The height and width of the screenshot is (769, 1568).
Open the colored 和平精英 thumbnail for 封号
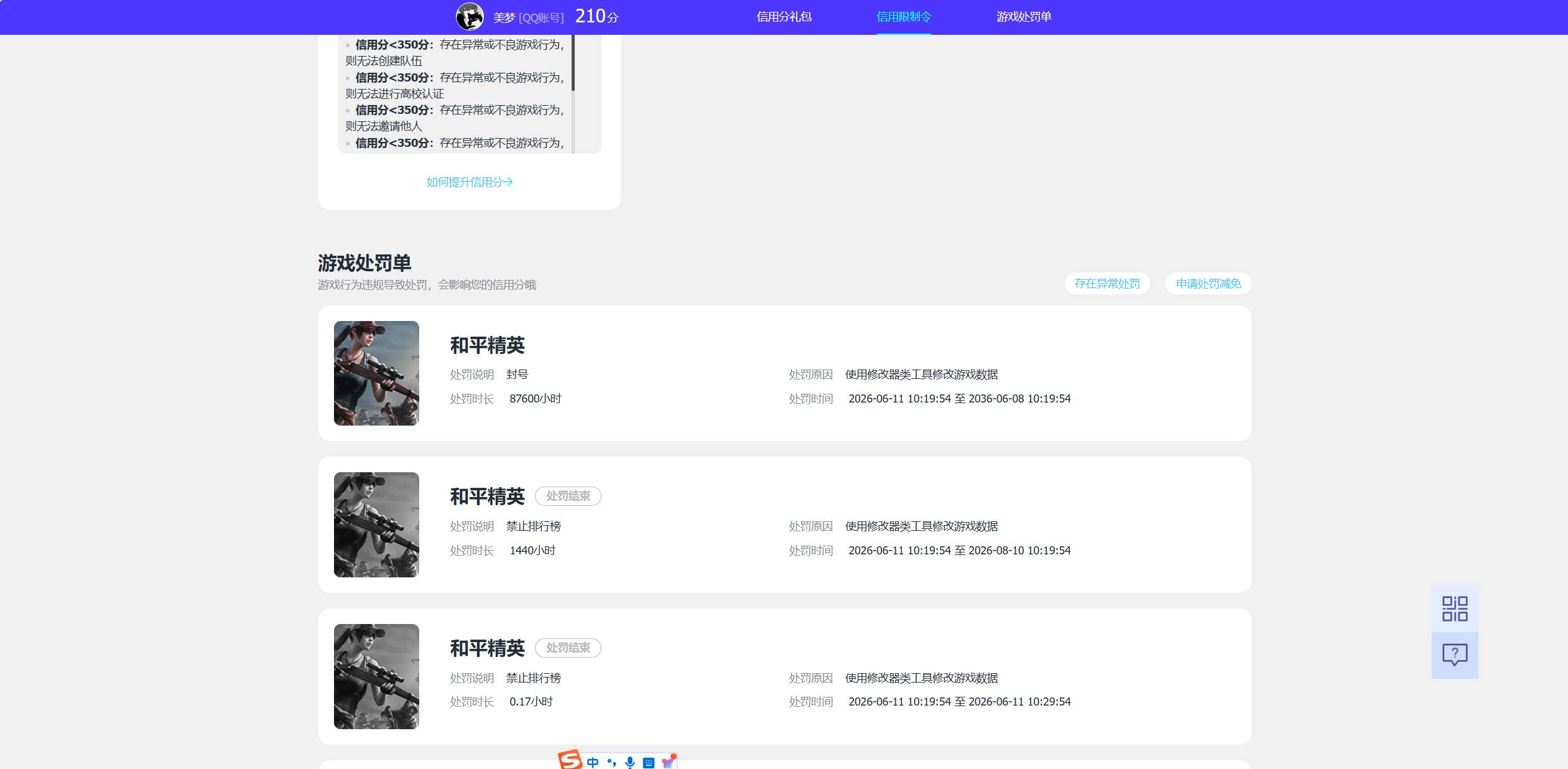pyautogui.click(x=376, y=373)
